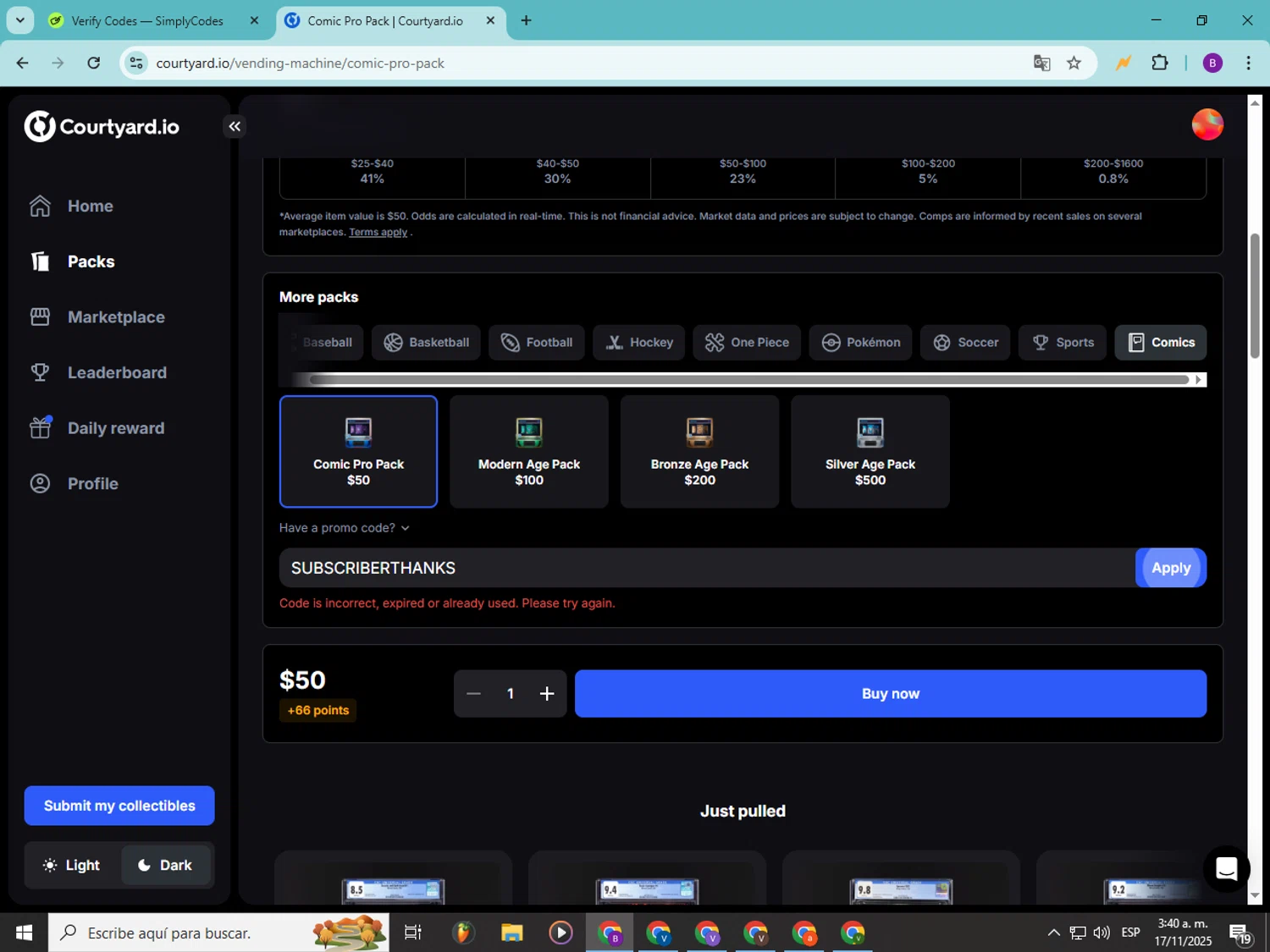Image resolution: width=1270 pixels, height=952 pixels.
Task: Click the user avatar in the header
Action: point(1207,124)
